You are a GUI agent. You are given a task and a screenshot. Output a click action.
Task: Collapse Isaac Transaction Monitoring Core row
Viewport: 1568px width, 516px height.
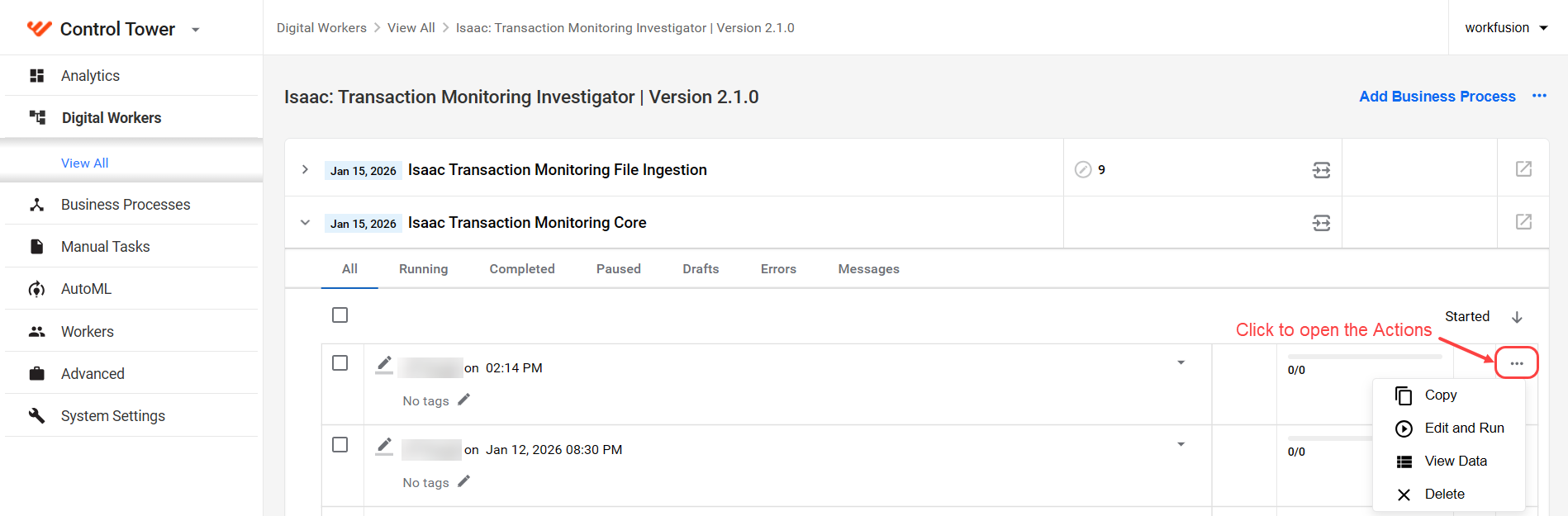[305, 222]
